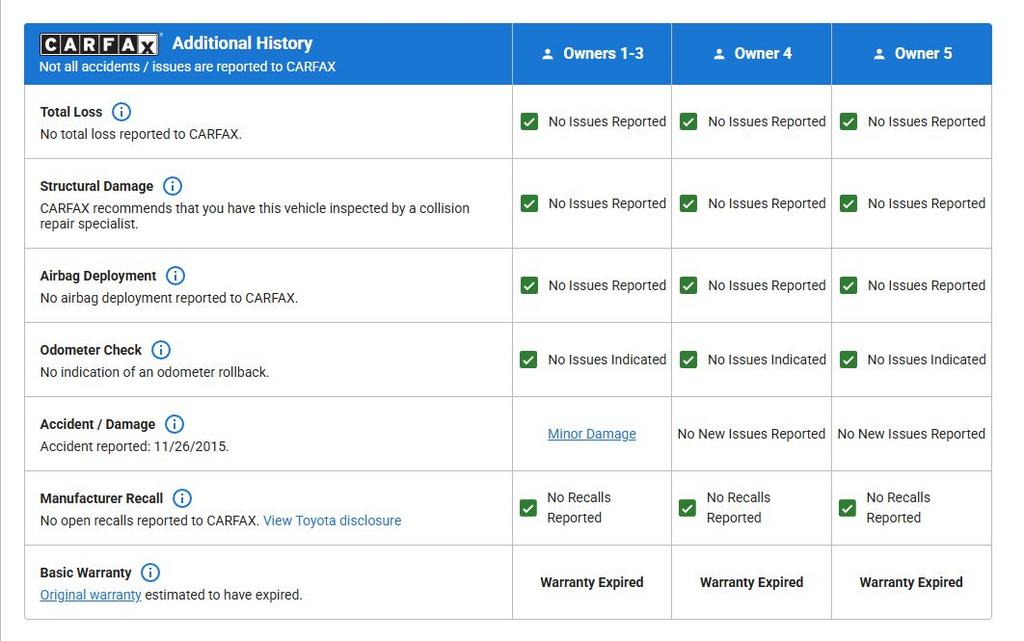
Task: Open the Total Loss info icon
Action: (121, 112)
